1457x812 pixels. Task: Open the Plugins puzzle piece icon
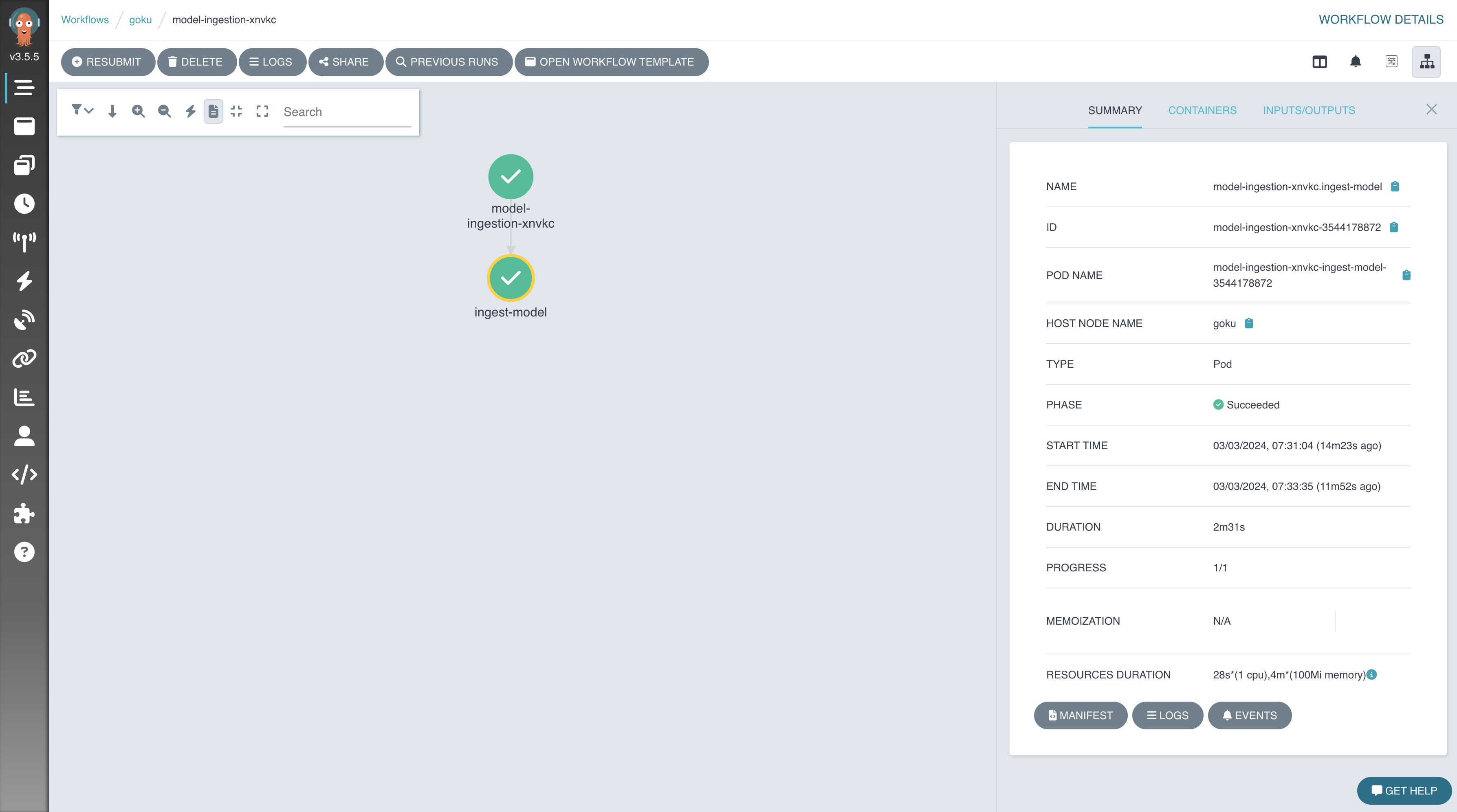pos(24,514)
